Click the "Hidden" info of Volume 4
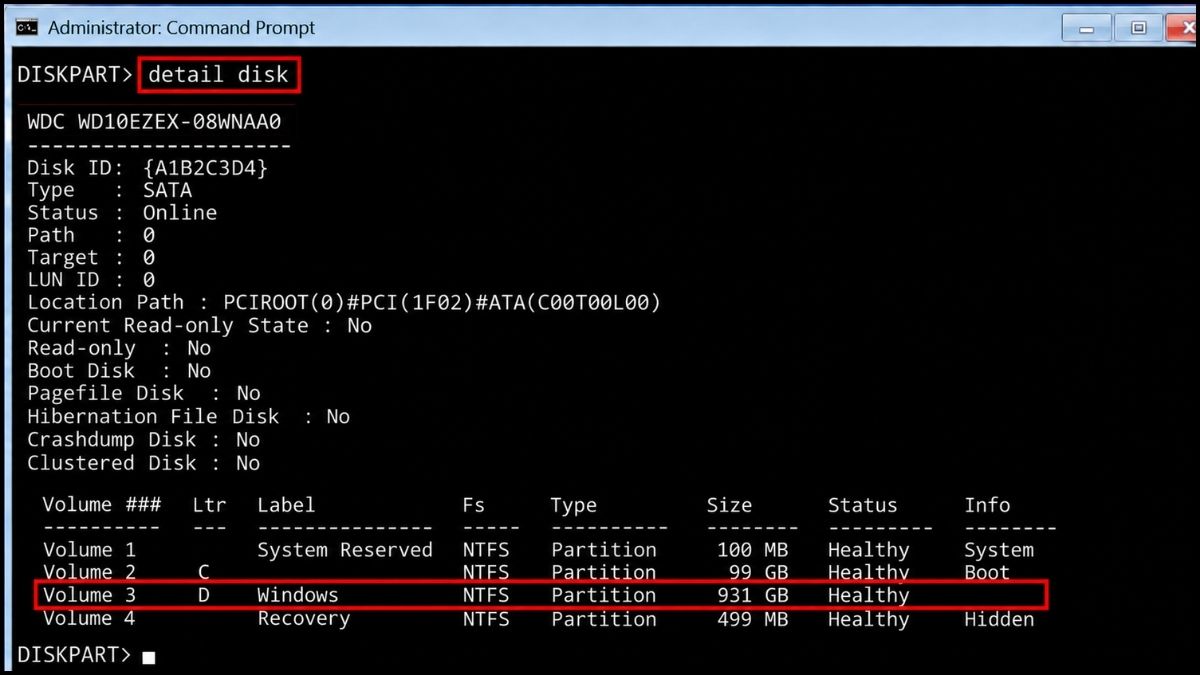 (999, 619)
